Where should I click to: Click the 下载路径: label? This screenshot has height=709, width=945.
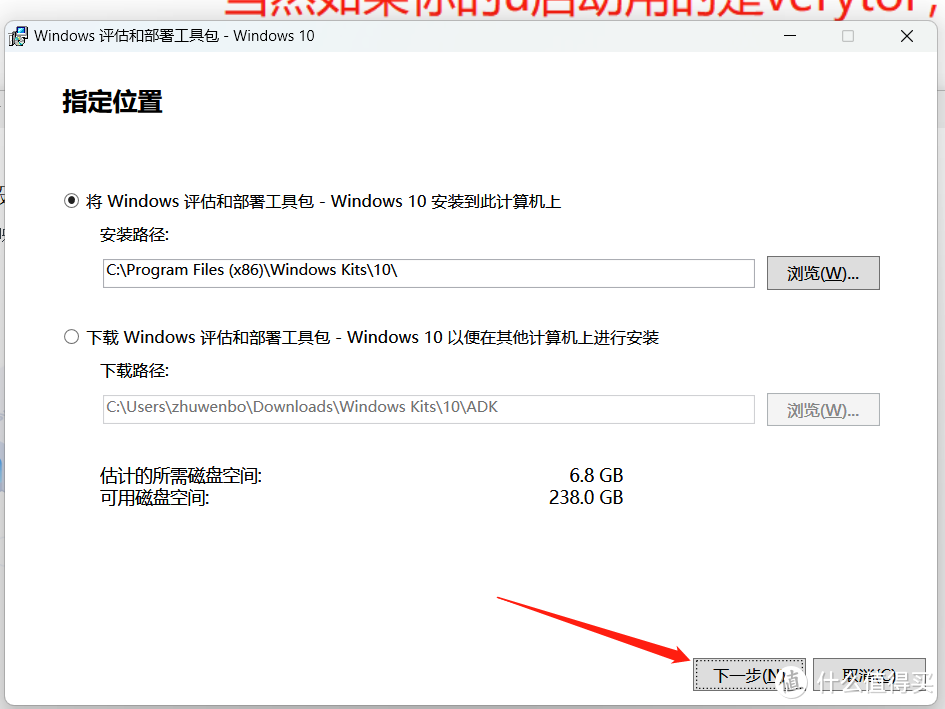[134, 371]
